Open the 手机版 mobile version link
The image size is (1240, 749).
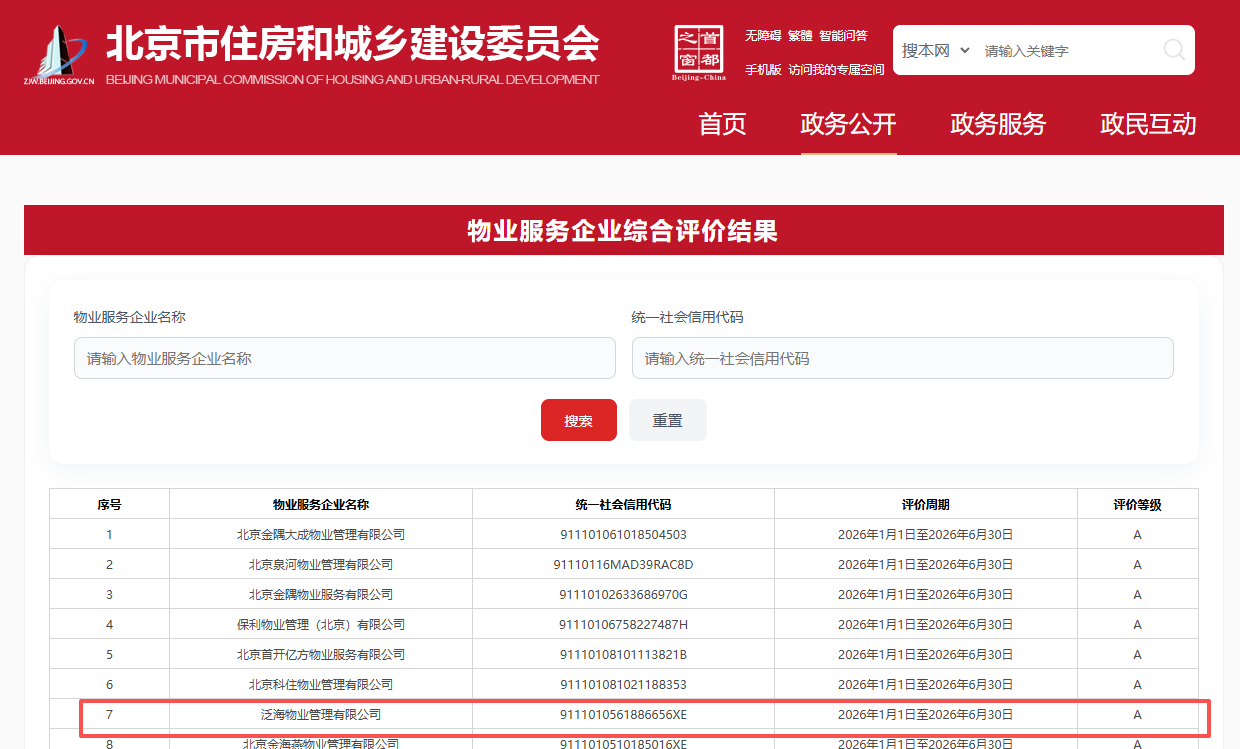tap(763, 70)
